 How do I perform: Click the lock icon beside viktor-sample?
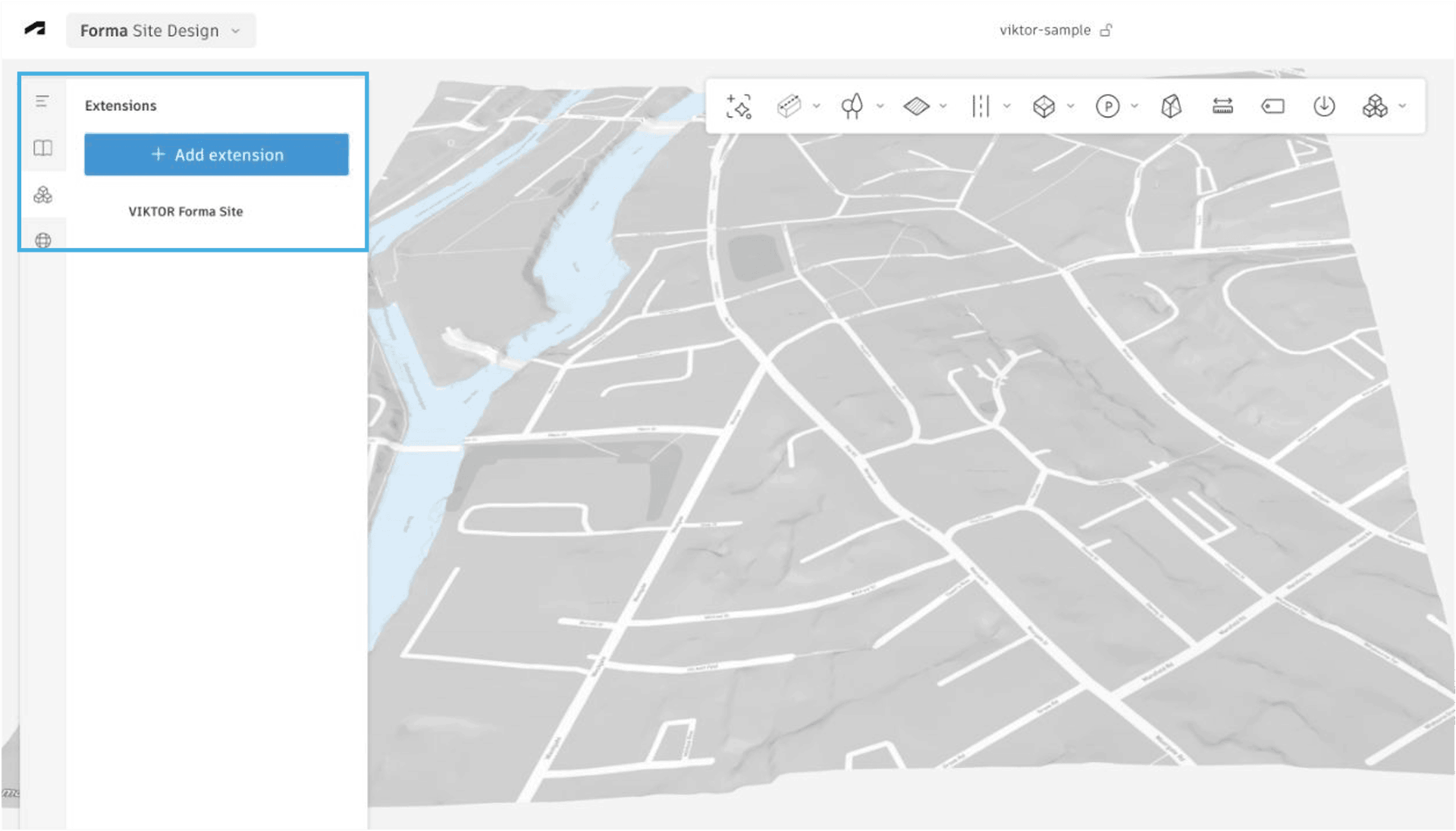[1106, 30]
